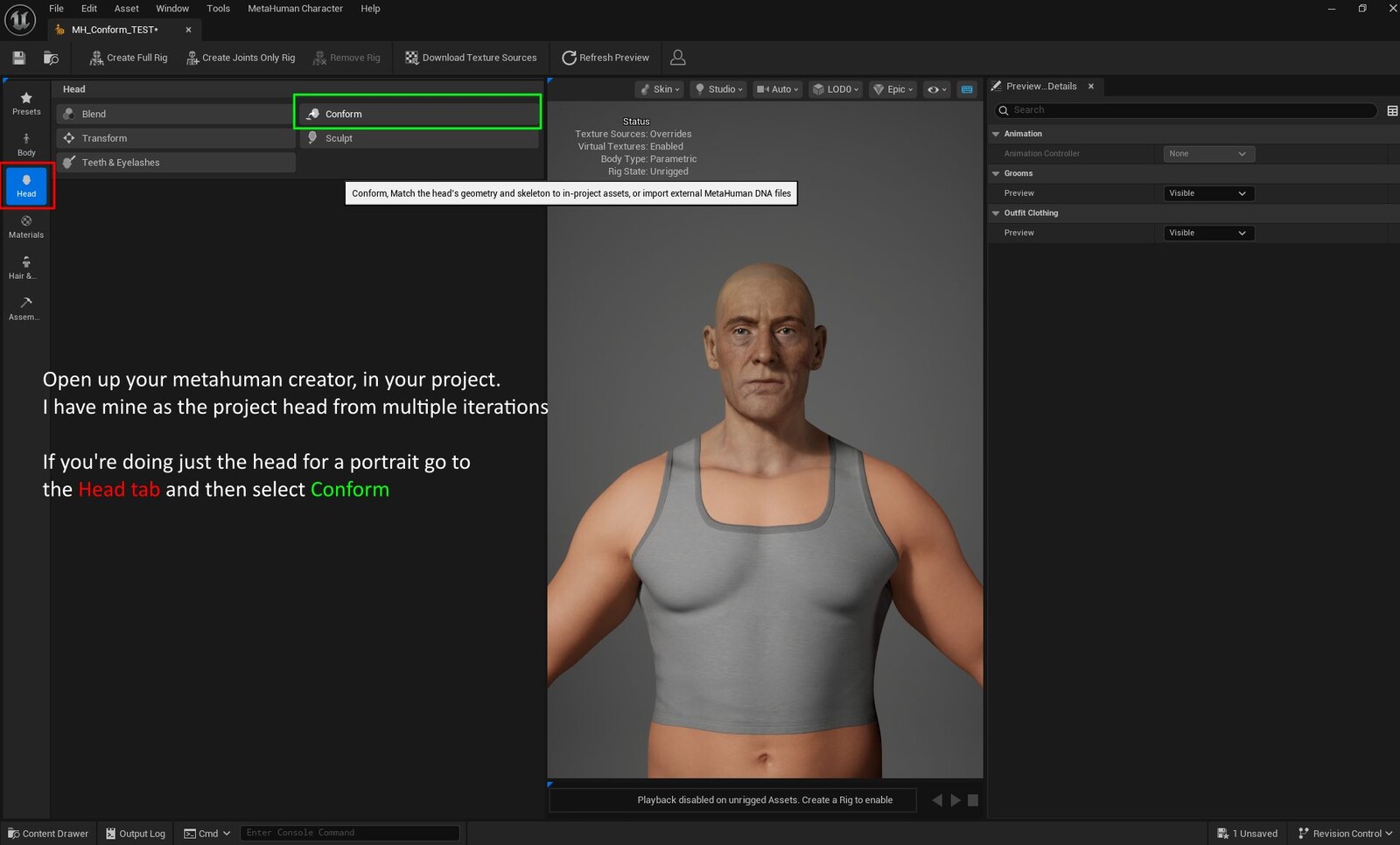Step playback backward arrow
This screenshot has height=845, width=1400.
(937, 800)
